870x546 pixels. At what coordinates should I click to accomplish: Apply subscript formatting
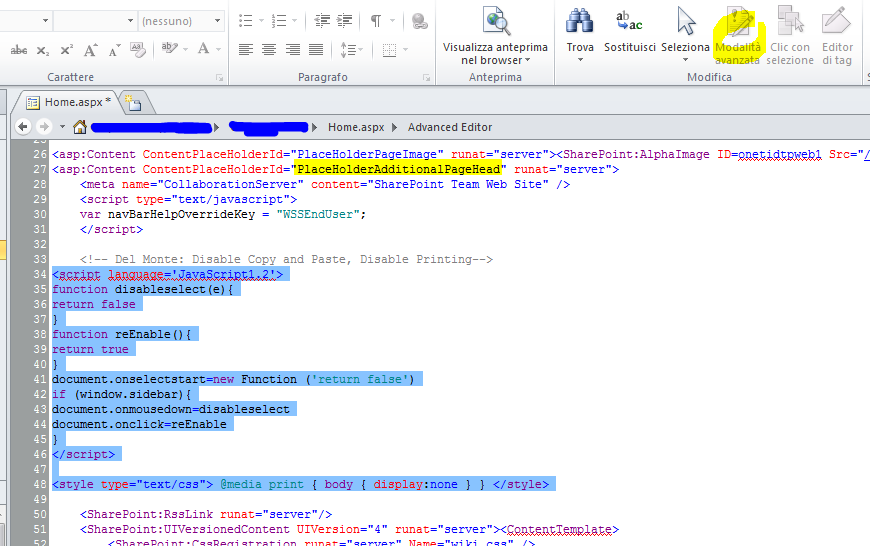pyautogui.click(x=43, y=50)
